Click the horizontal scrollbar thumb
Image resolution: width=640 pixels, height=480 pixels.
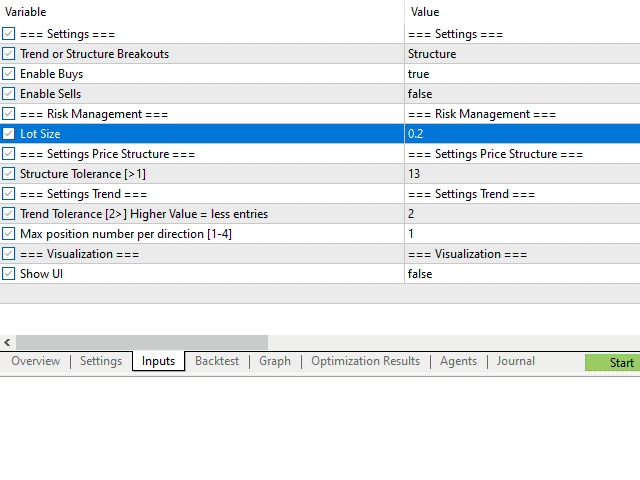click(142, 342)
